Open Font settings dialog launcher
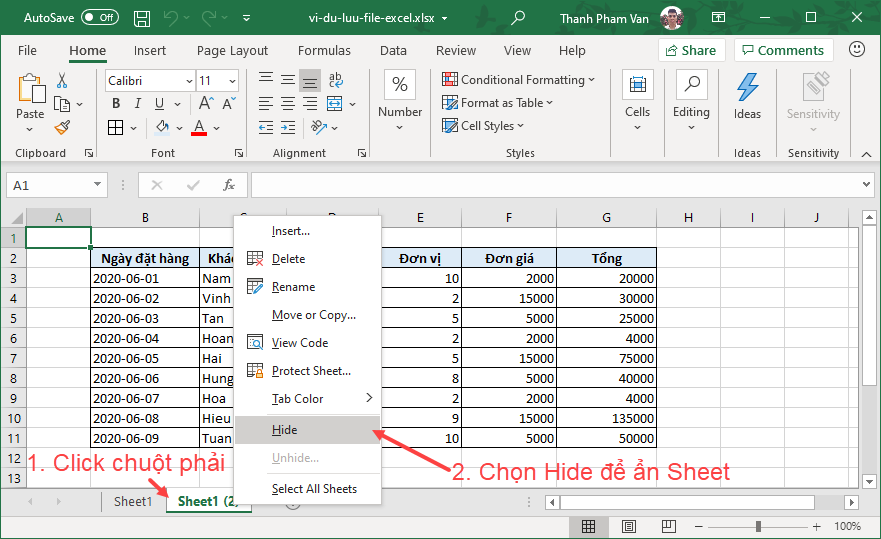 point(239,153)
